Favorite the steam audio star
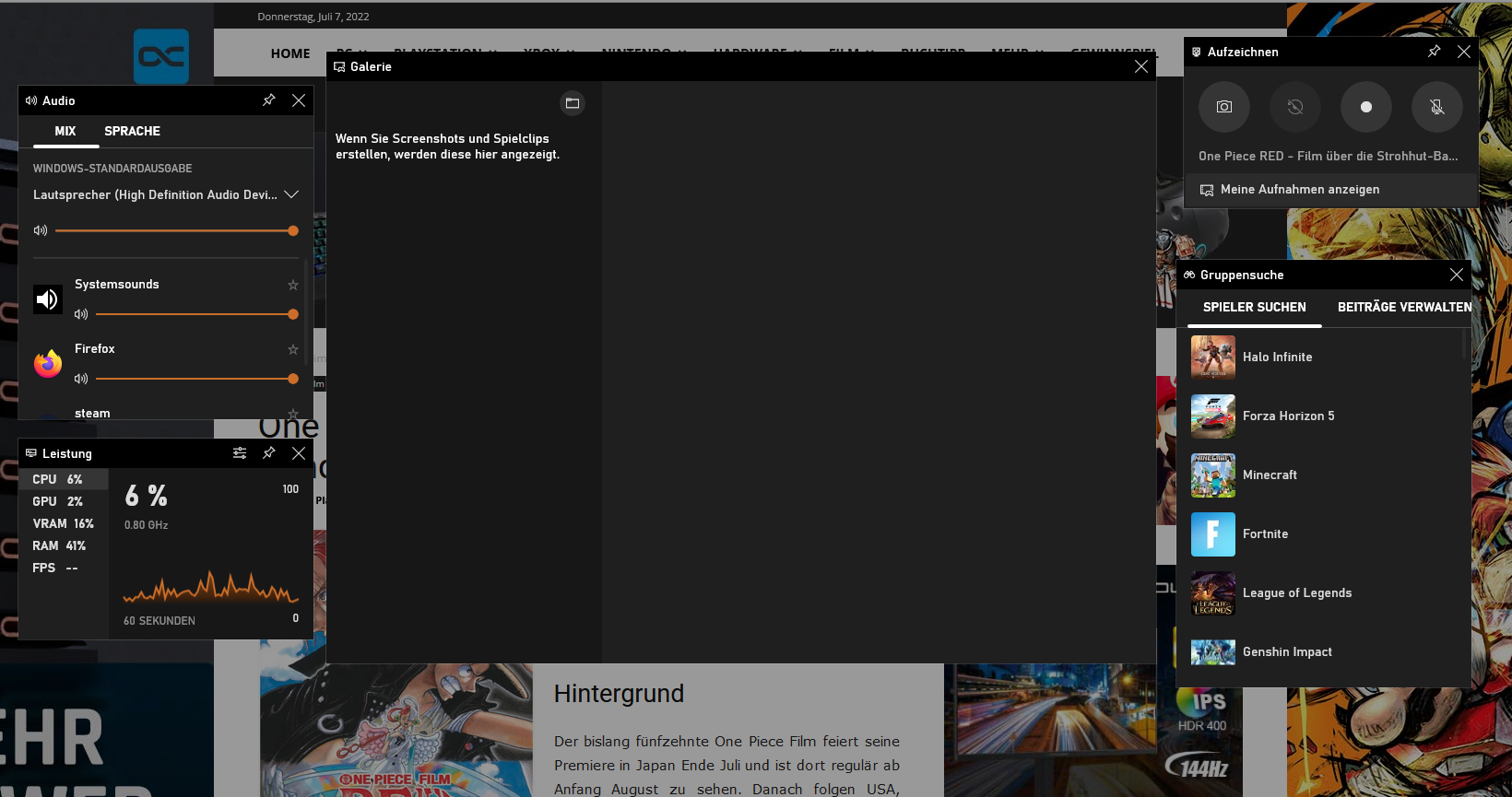The image size is (1512, 797). [x=293, y=414]
